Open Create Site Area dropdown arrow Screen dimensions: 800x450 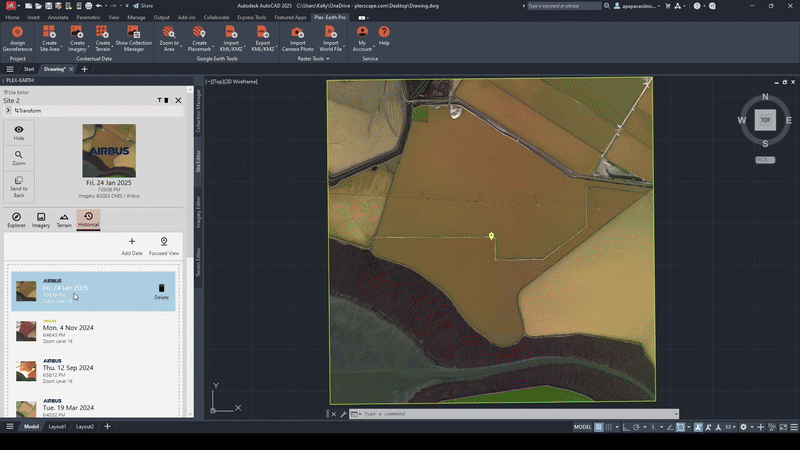61,47
